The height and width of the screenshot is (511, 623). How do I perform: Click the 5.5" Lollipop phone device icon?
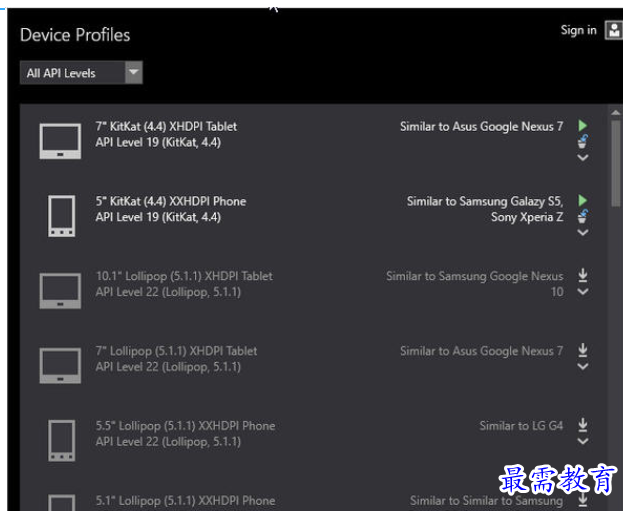point(62,440)
